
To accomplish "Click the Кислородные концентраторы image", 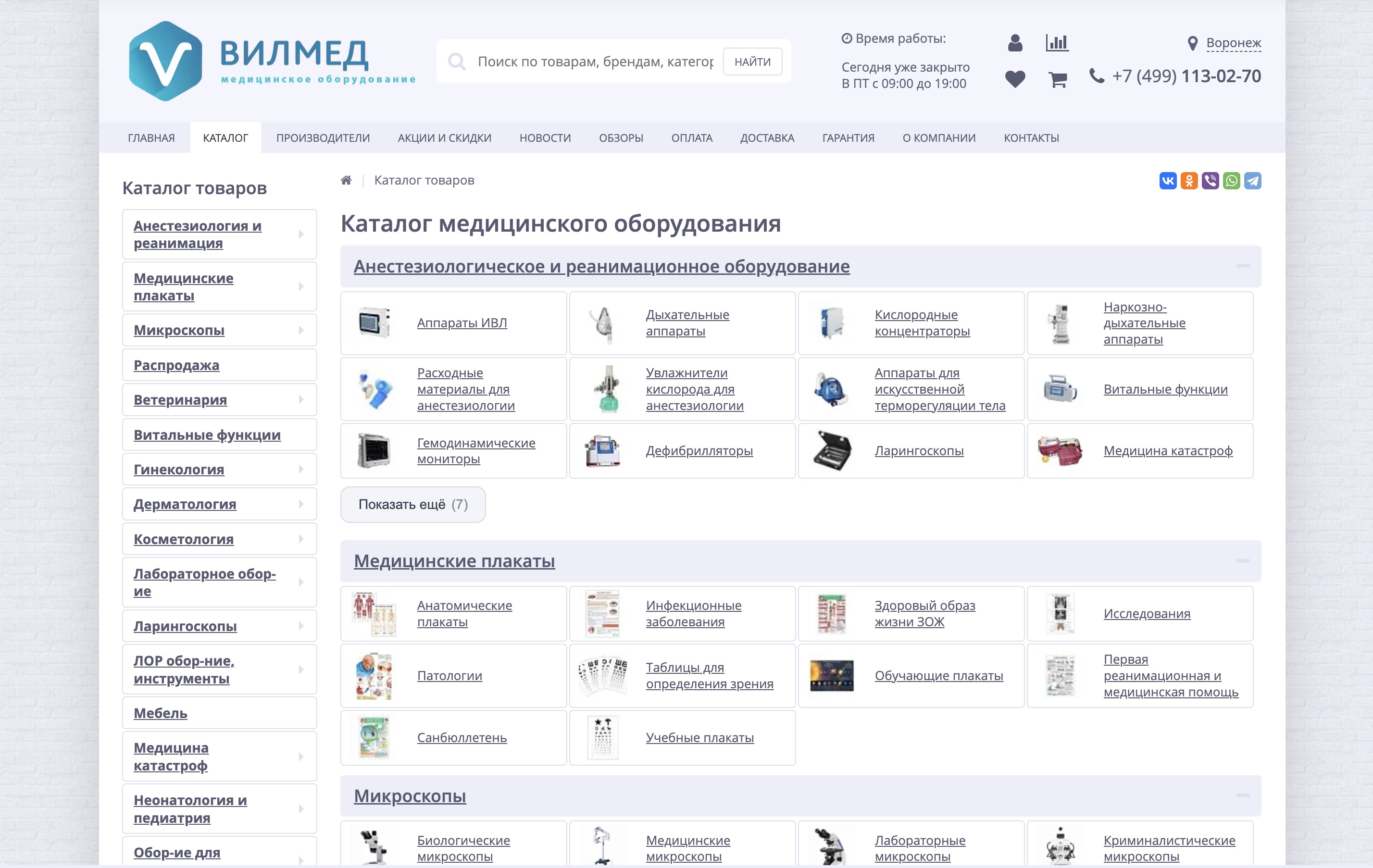I will (832, 323).
